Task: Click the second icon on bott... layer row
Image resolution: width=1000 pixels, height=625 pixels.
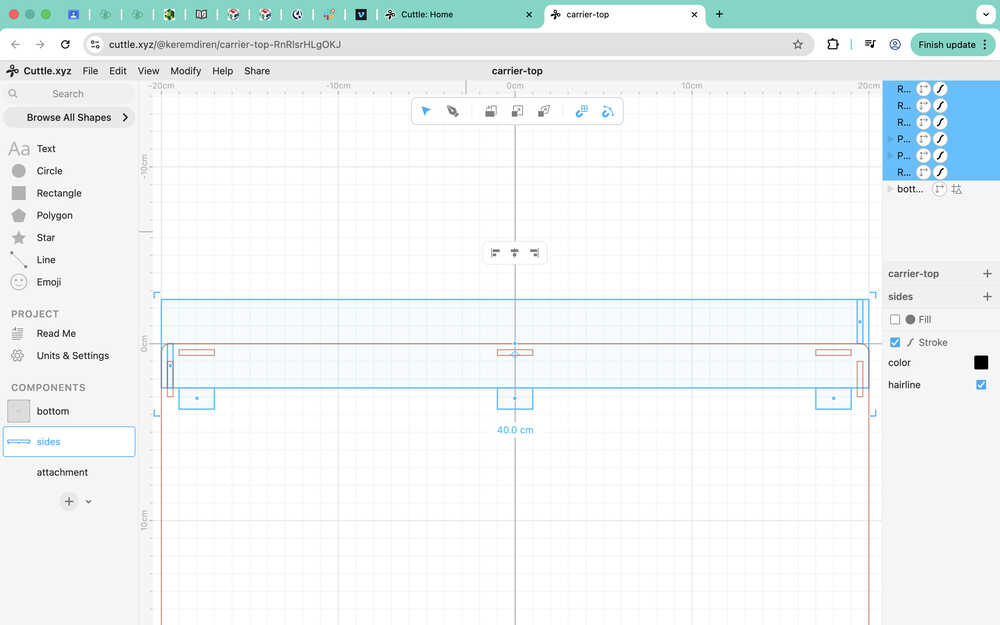Action: click(x=957, y=189)
